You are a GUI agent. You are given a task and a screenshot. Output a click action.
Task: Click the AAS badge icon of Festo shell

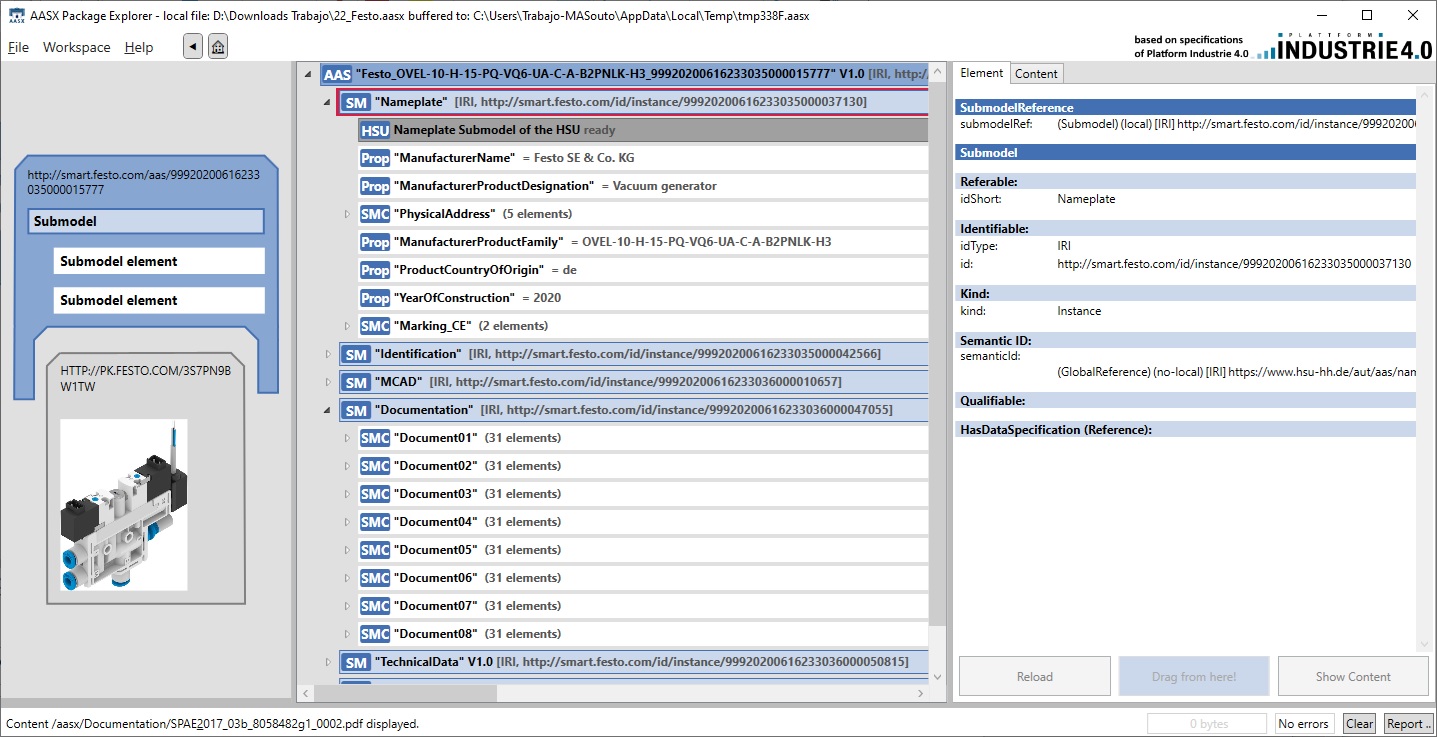tap(337, 74)
